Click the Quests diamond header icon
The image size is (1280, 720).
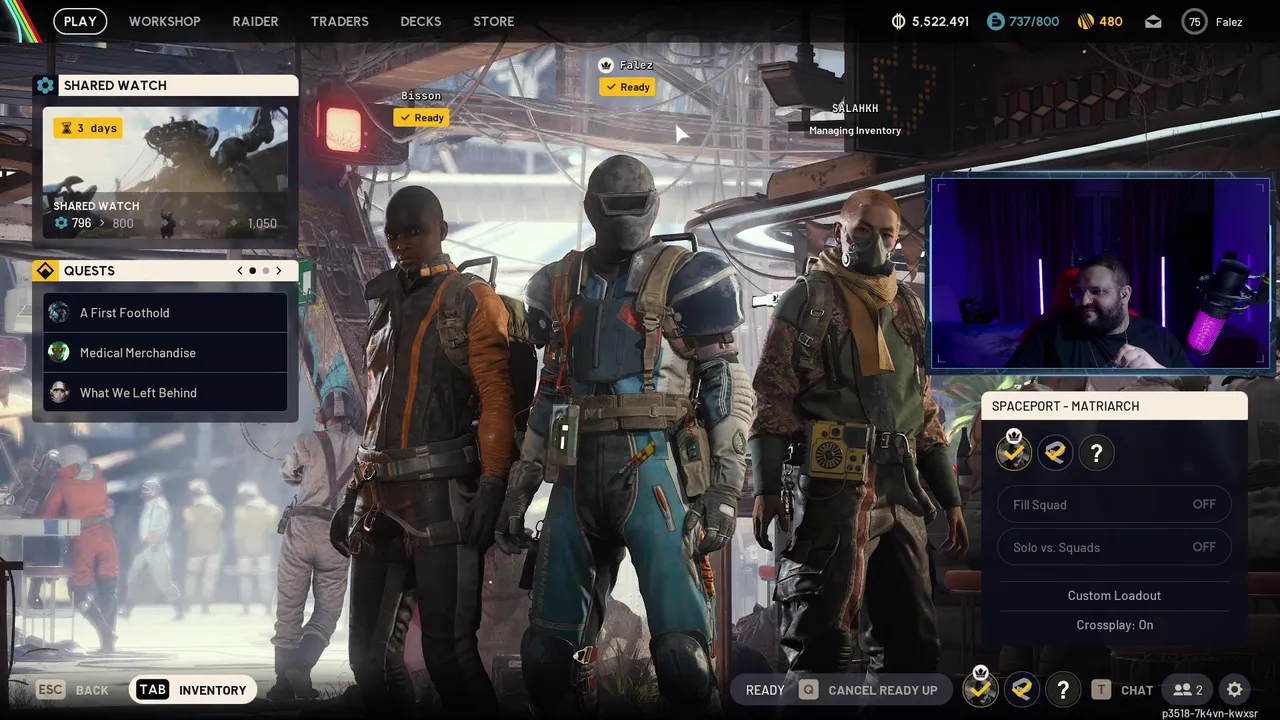coord(45,270)
